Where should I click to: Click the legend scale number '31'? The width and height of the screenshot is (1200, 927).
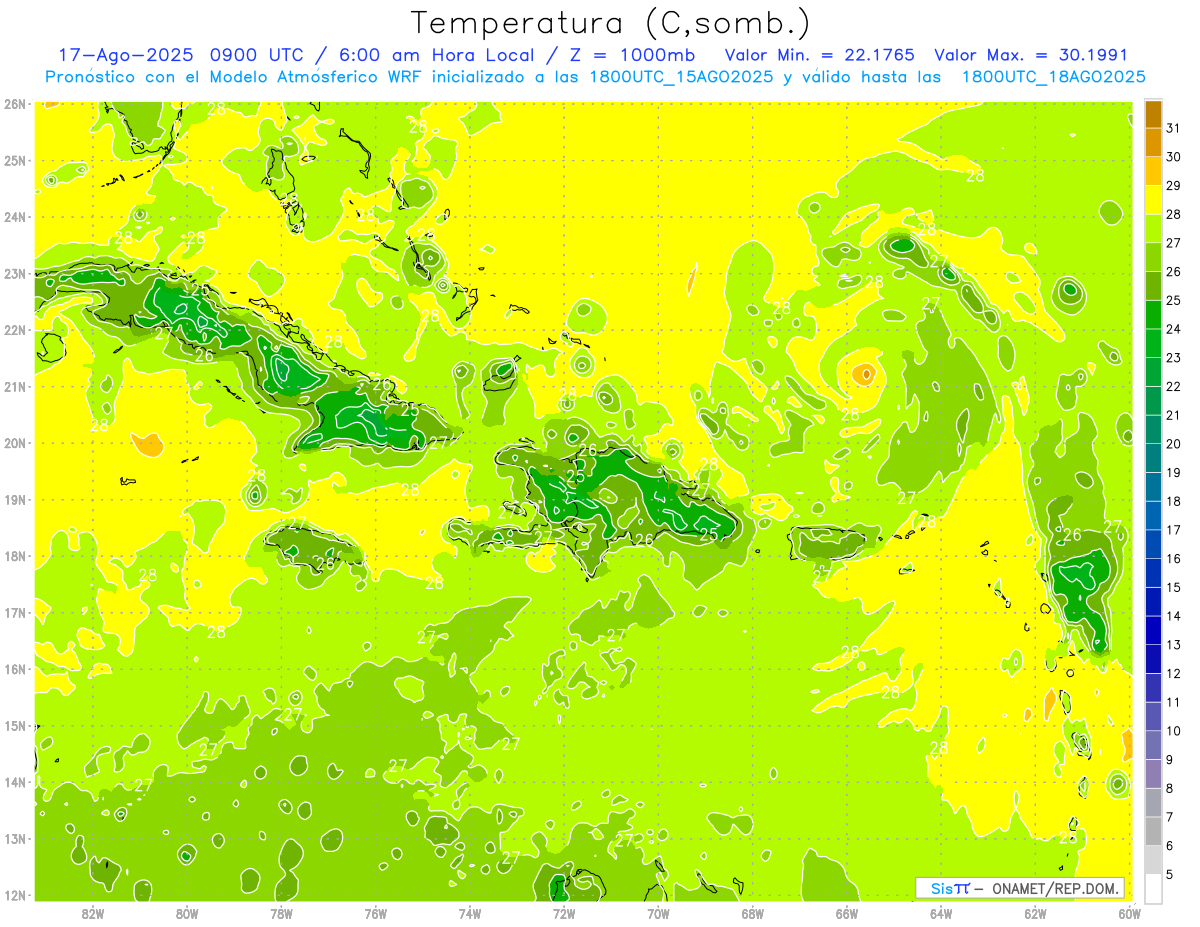coord(1174,128)
